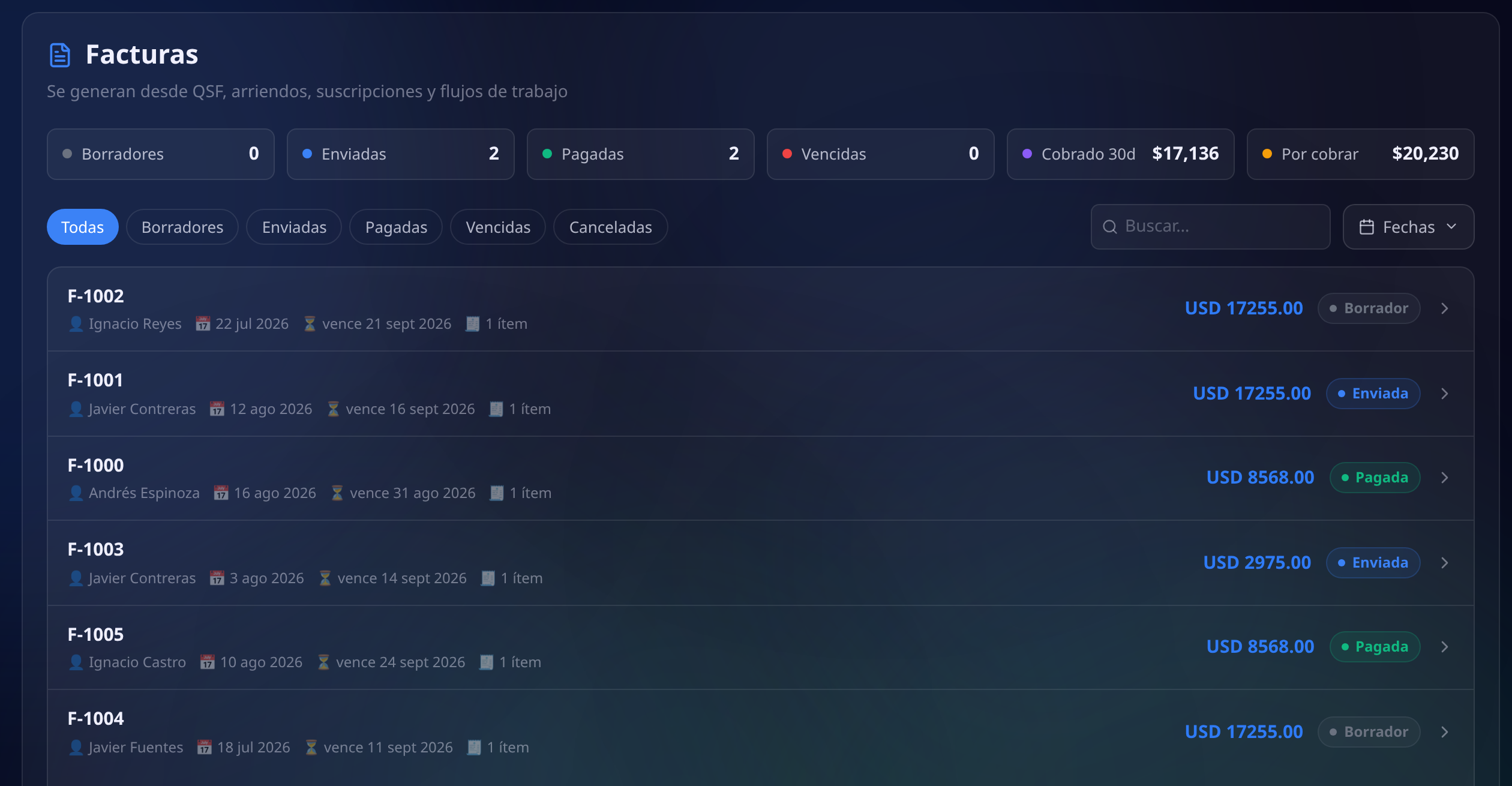Click the calendar icon in Fechas
Image resolution: width=1512 pixels, height=786 pixels.
(1367, 227)
